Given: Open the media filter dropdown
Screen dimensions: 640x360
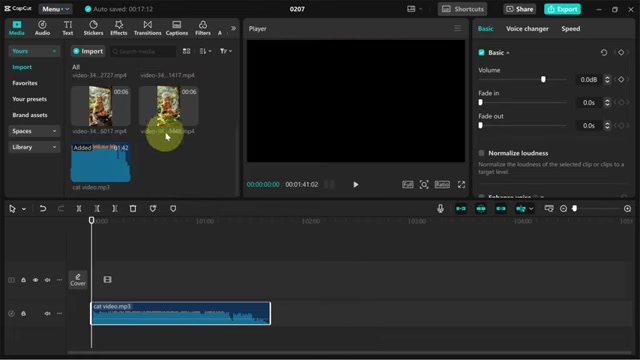Looking at the screenshot, I should click(x=226, y=51).
